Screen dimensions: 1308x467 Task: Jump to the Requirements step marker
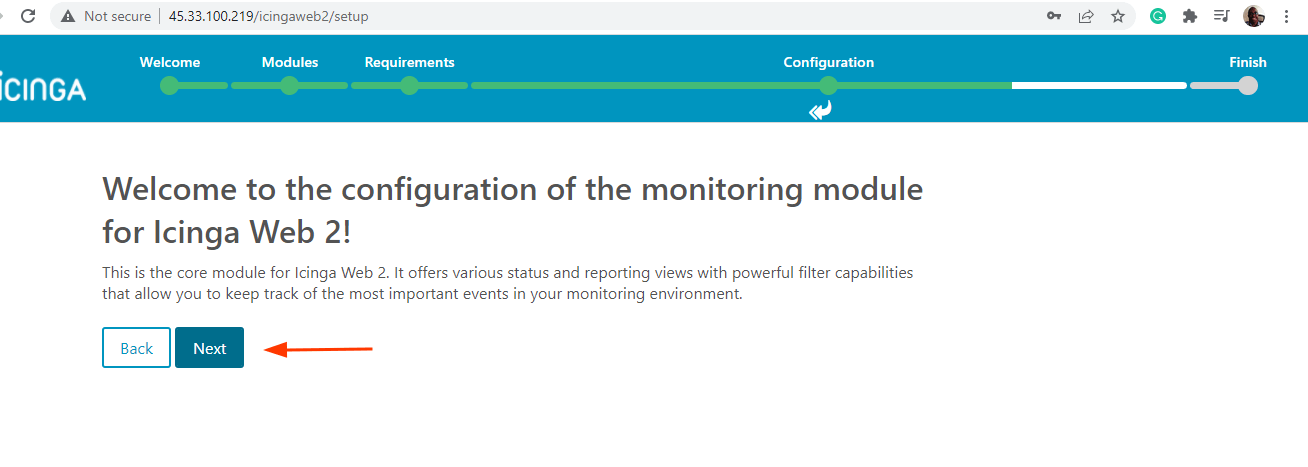pyautogui.click(x=409, y=86)
